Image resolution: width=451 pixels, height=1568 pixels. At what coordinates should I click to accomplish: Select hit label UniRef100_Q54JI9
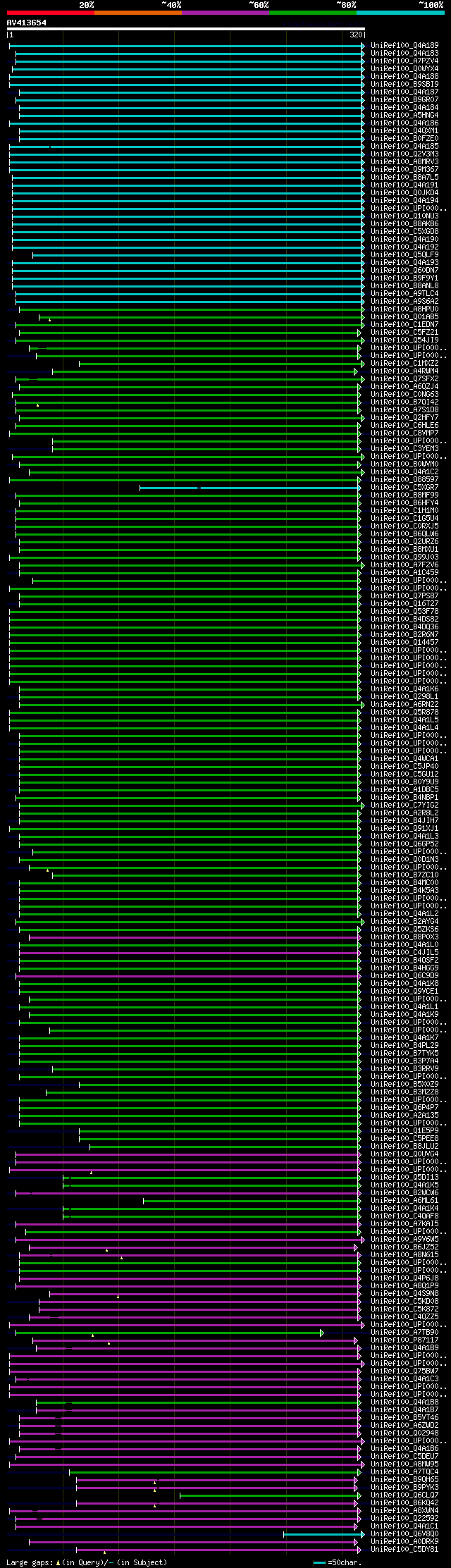coord(404,340)
